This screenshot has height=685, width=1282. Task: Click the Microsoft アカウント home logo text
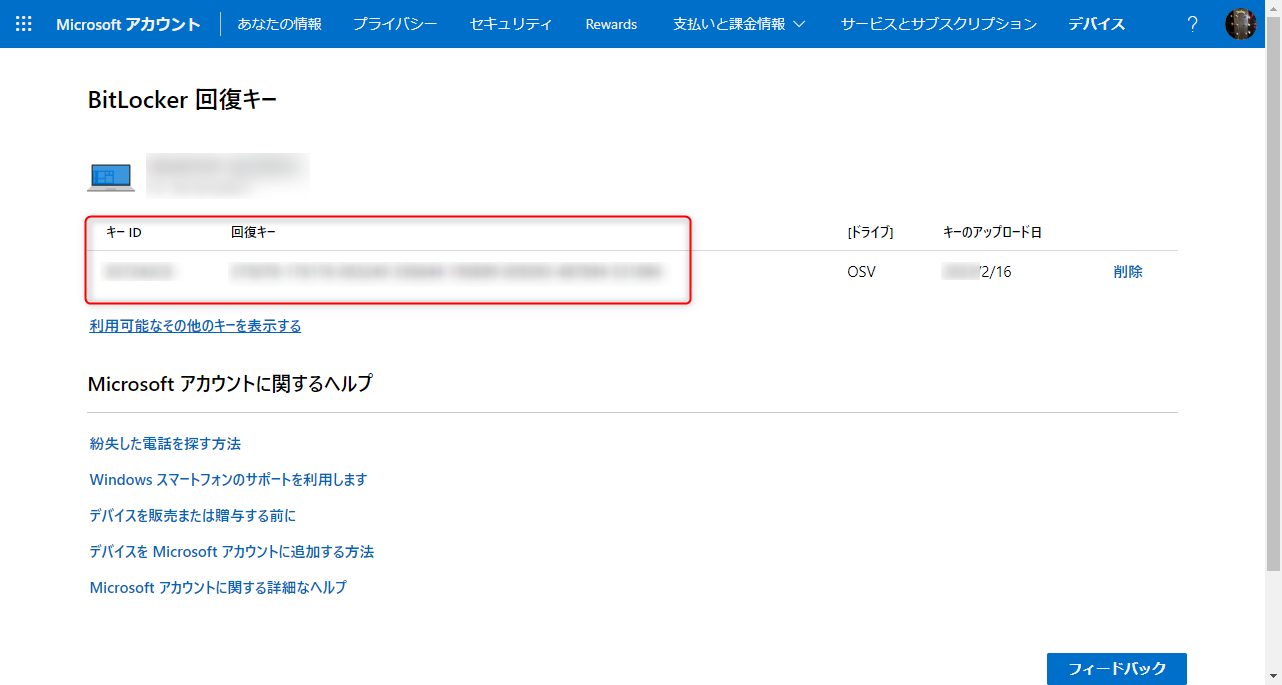(129, 24)
